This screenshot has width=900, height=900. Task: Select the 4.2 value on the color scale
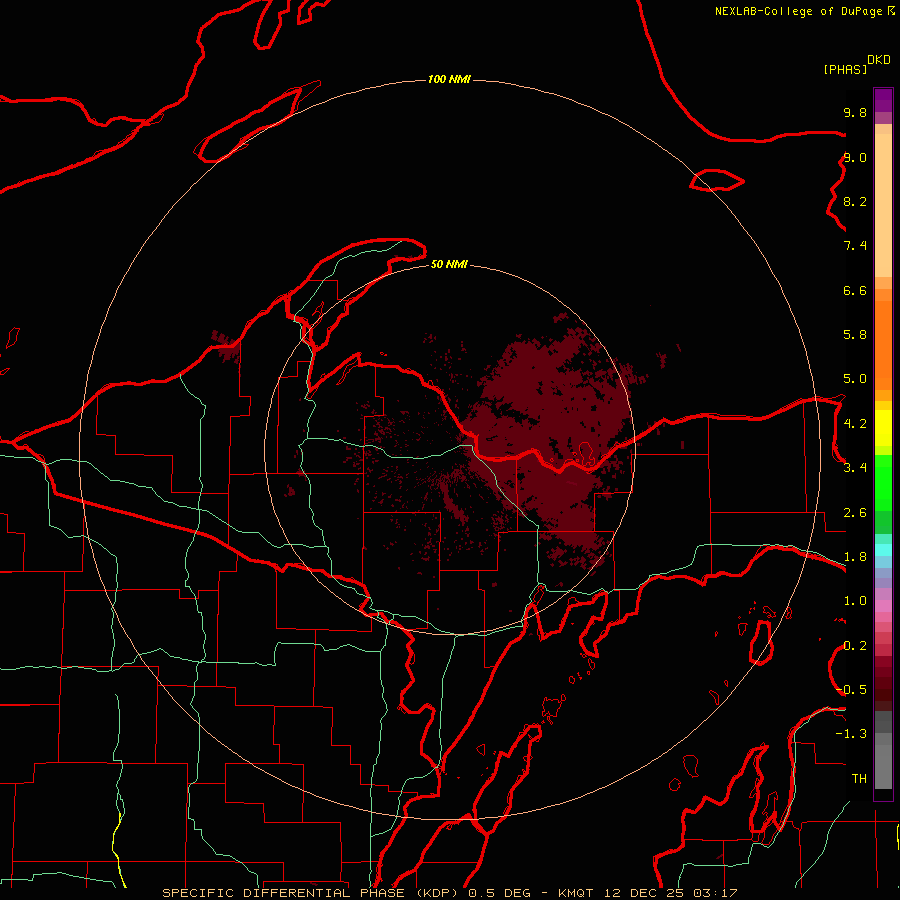tap(855, 424)
